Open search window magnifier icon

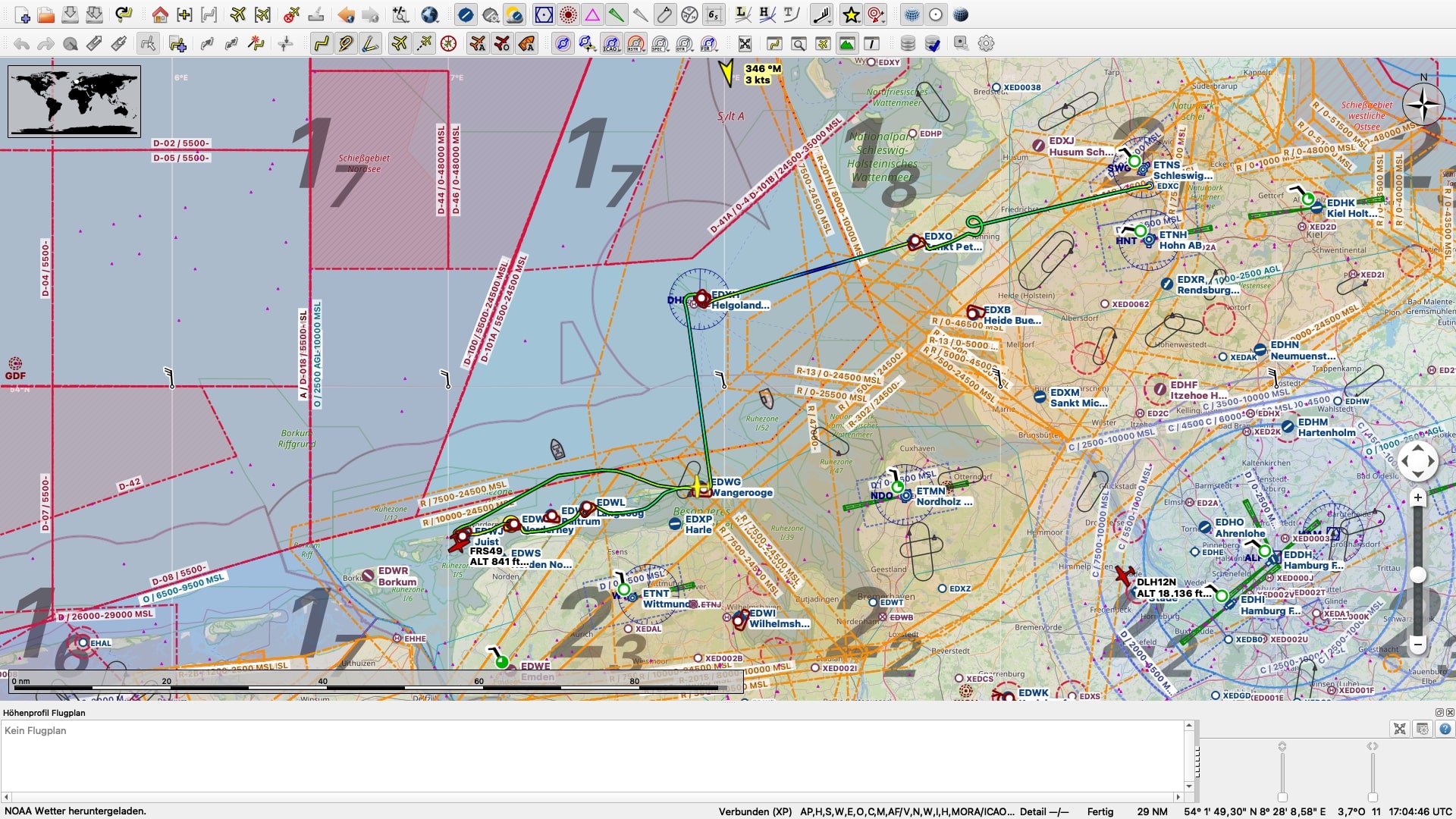tap(799, 43)
